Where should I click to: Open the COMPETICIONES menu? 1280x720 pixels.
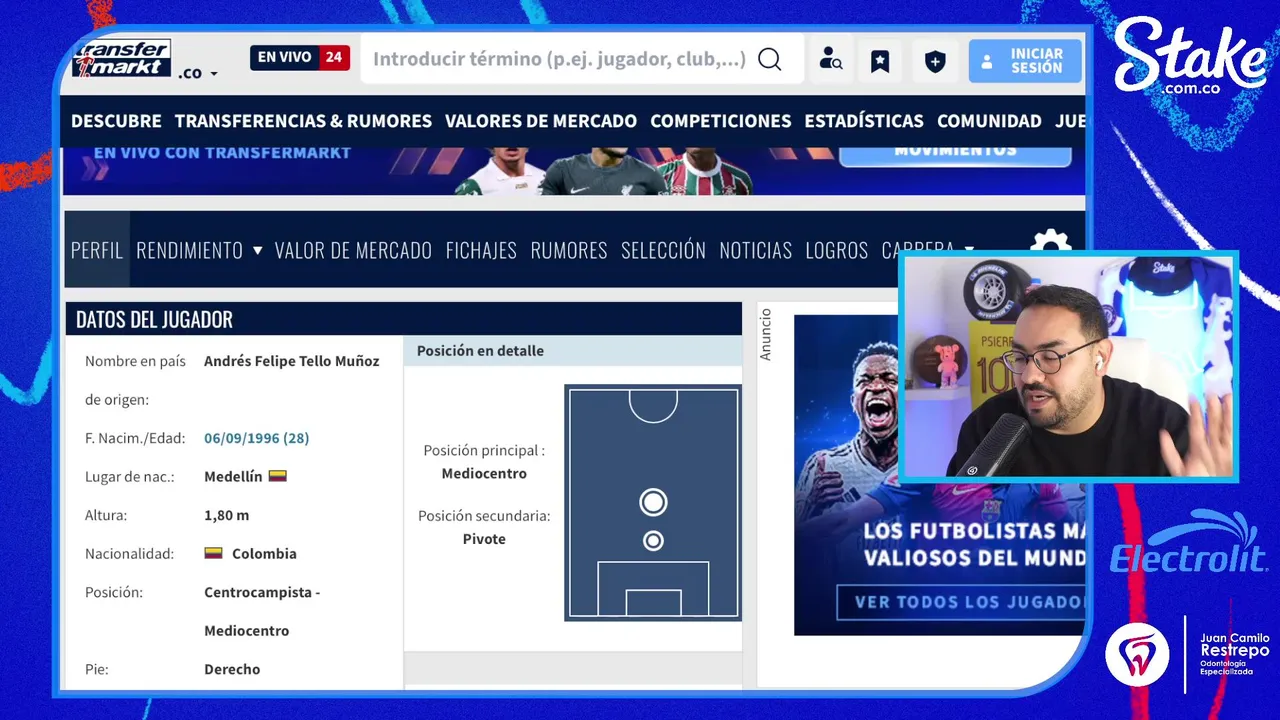pyautogui.click(x=720, y=121)
